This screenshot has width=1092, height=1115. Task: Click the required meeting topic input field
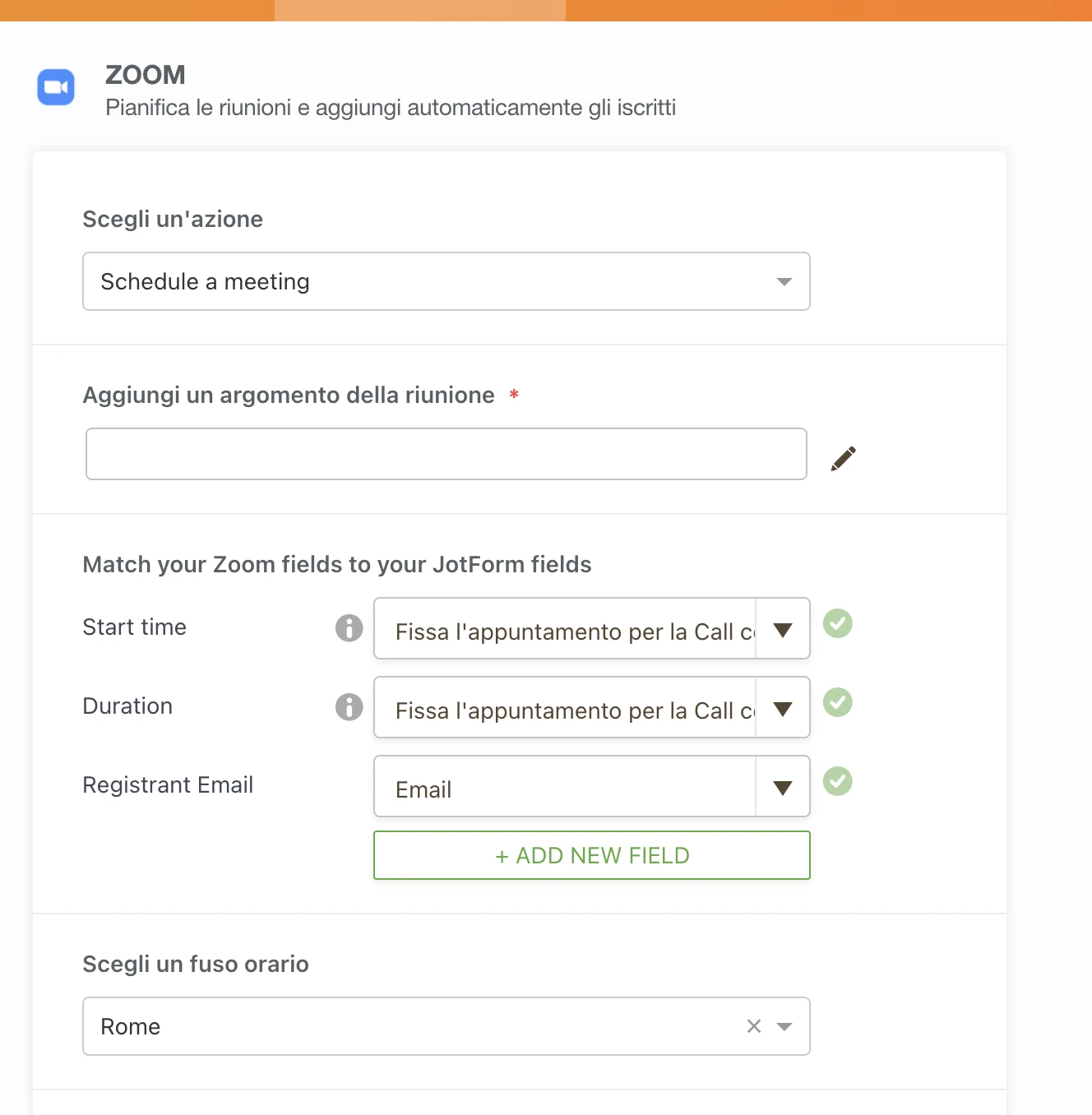(446, 453)
